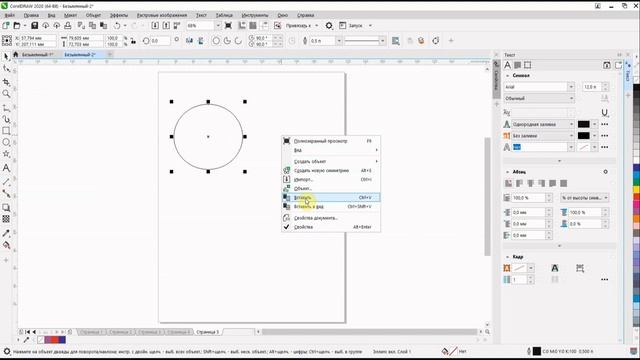Screen dimensions: 640x360
Task: Select the Pie shape icon in property bar
Action: (227, 41)
